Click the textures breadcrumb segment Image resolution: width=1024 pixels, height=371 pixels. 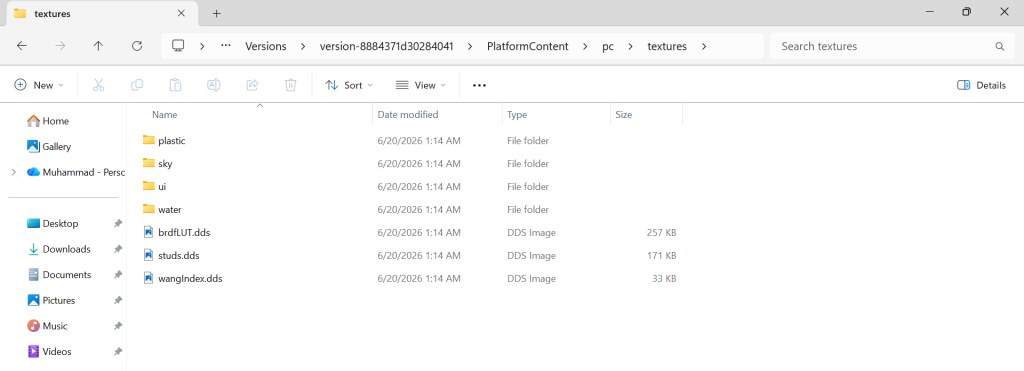coord(667,46)
